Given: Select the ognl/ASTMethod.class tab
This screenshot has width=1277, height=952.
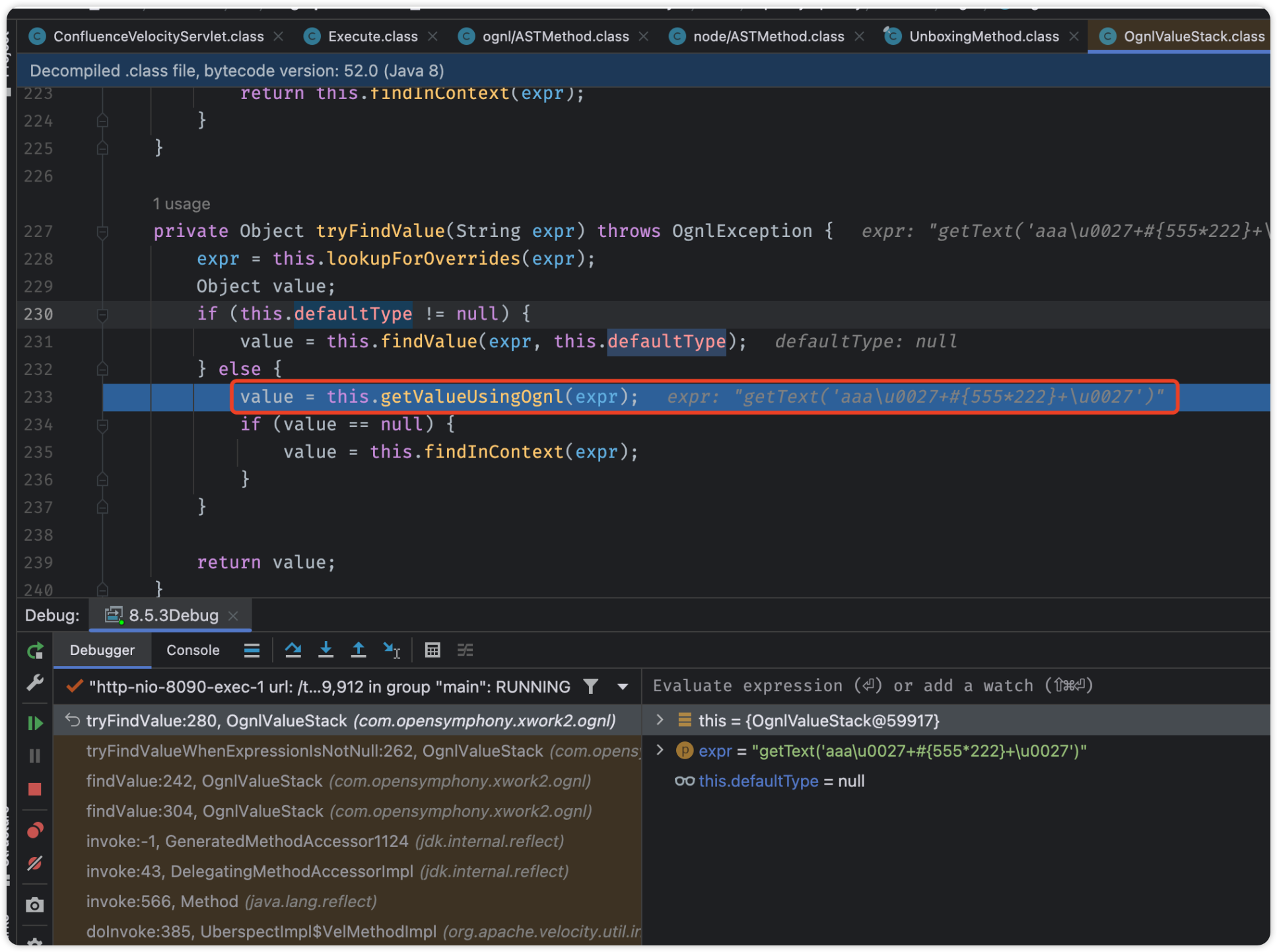Looking at the screenshot, I should click(555, 36).
